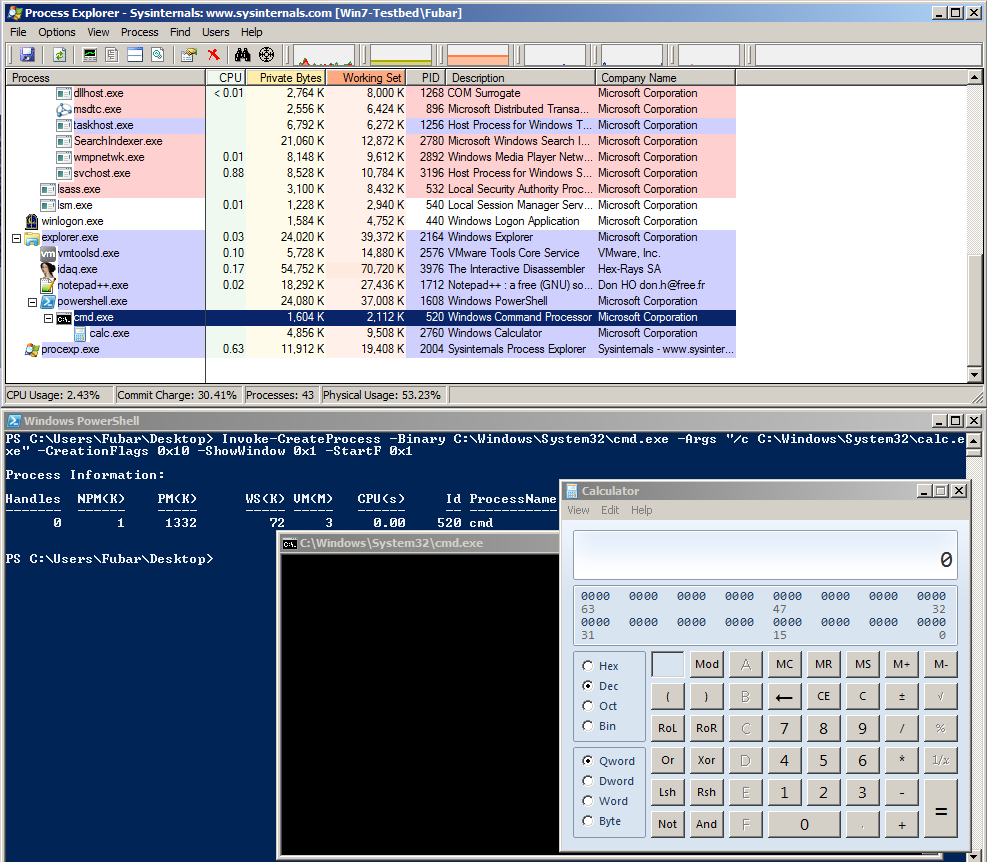The height and width of the screenshot is (862, 987).
Task: Select the calc.exe calculator icon
Action: point(80,334)
